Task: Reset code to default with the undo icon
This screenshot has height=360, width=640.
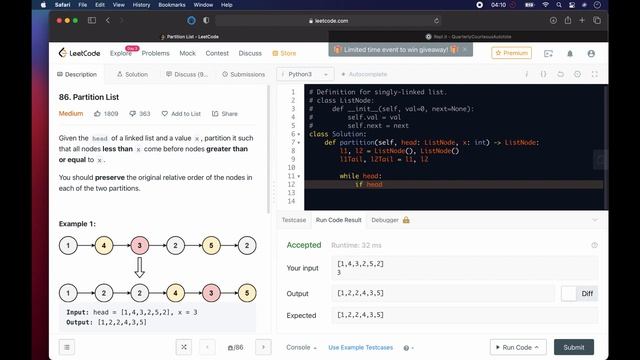Action: pyautogui.click(x=560, y=74)
